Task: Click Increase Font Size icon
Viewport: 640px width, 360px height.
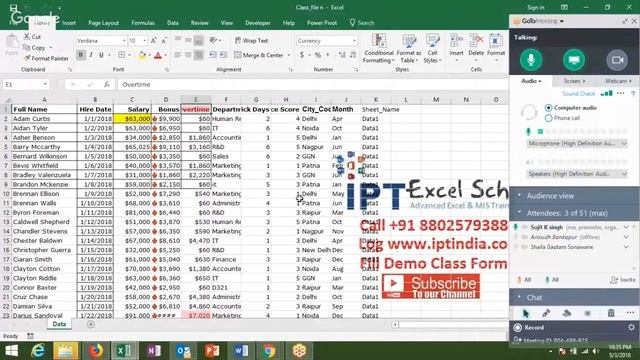Action: (153, 41)
